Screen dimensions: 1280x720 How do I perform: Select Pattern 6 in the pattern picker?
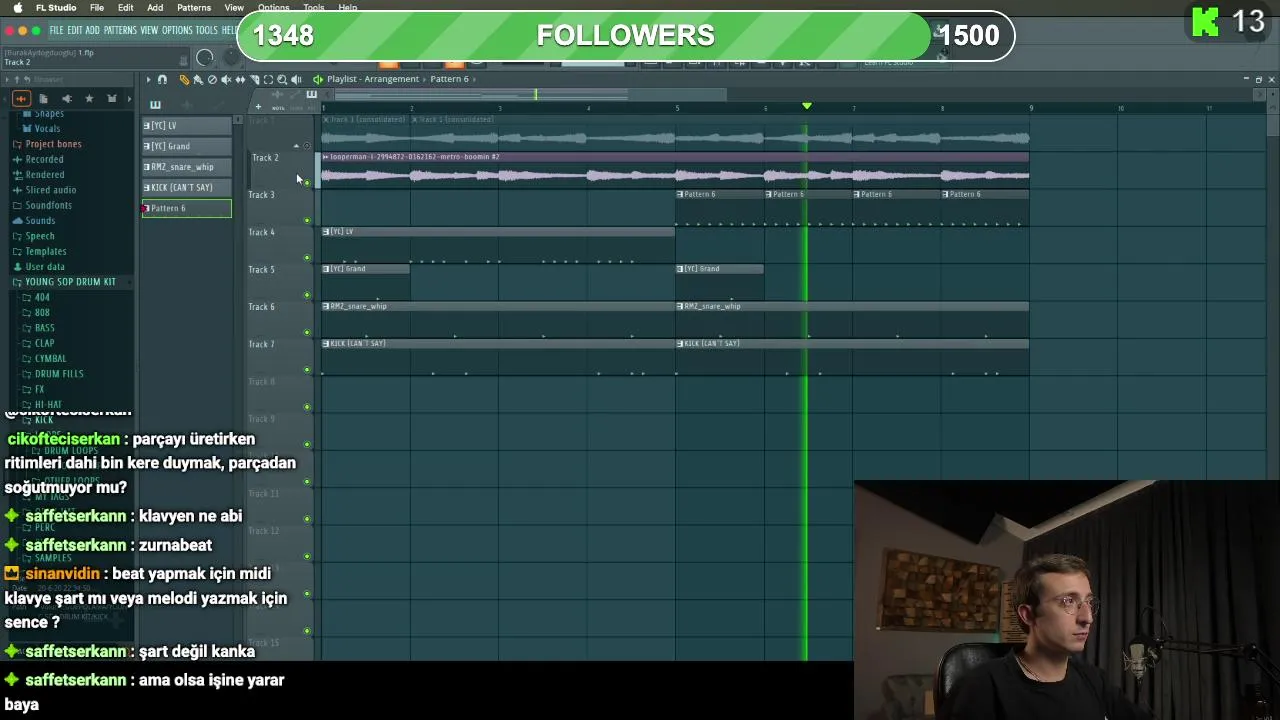[186, 208]
